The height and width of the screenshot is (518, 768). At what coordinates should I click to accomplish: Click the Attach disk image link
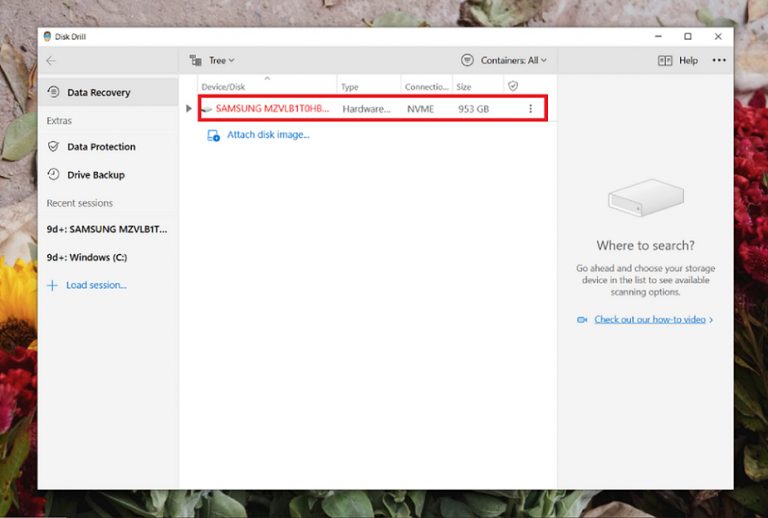[267, 135]
